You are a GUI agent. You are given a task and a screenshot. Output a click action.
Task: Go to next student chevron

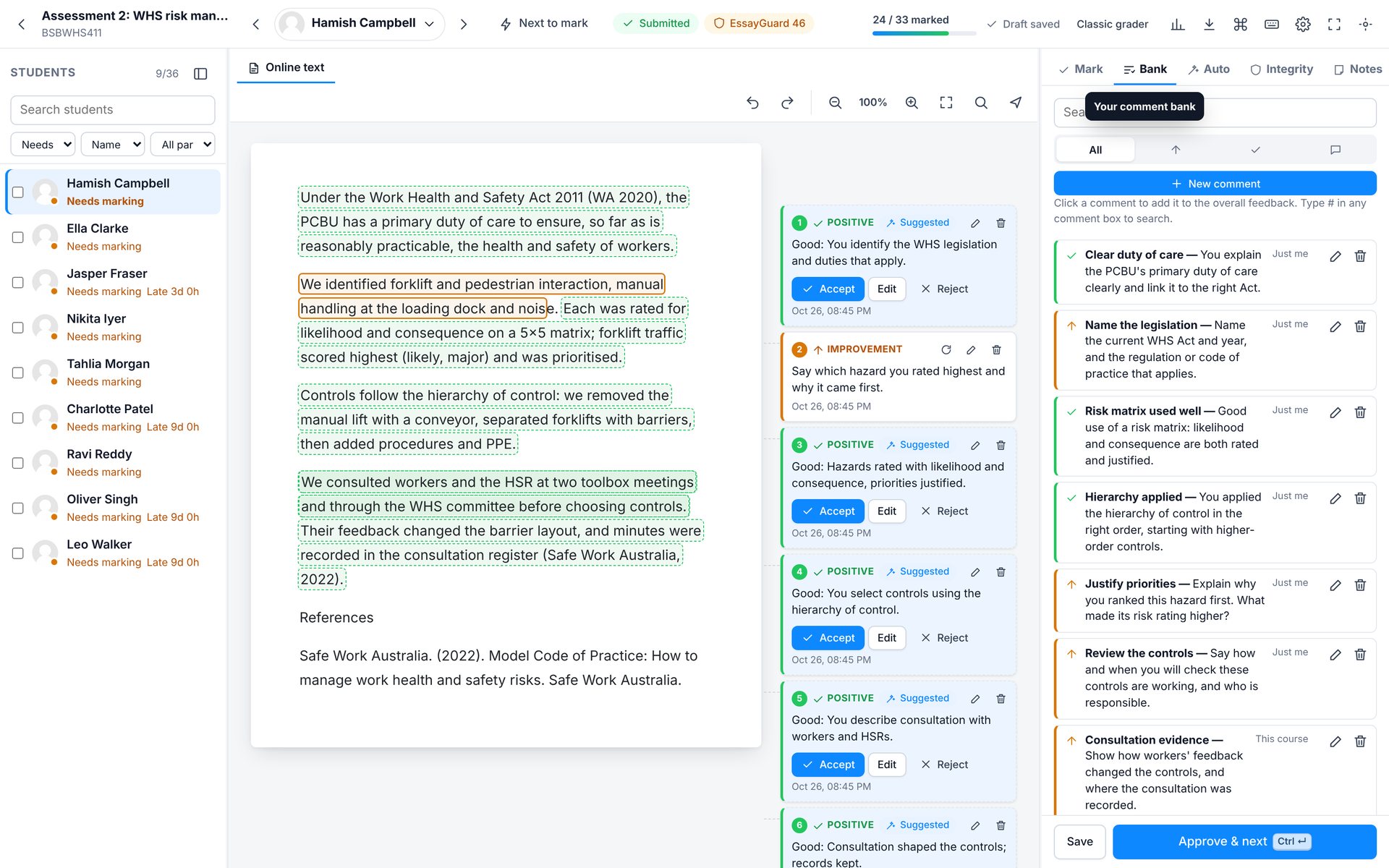464,24
